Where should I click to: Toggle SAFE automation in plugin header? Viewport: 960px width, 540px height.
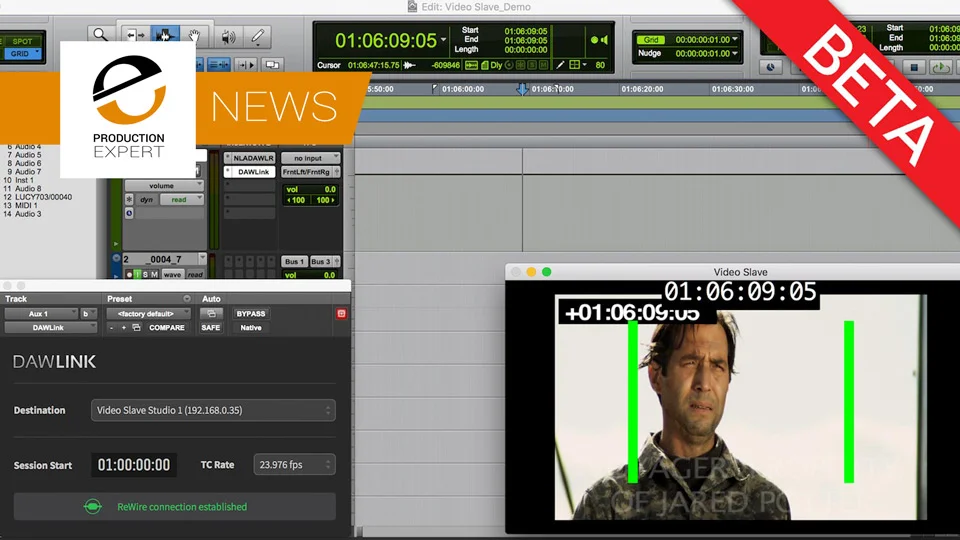211,328
